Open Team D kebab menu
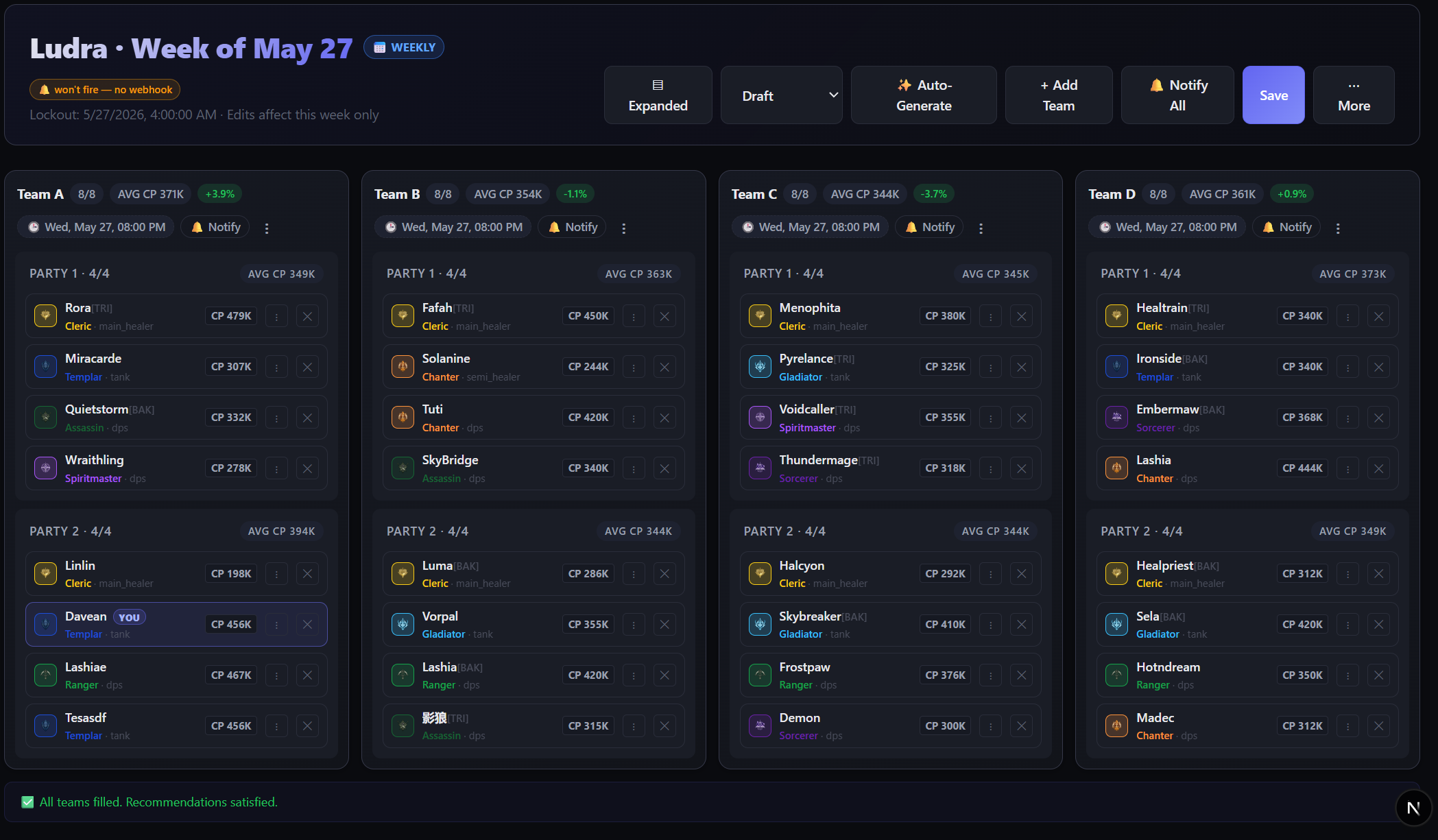1438x840 pixels. coord(1338,228)
